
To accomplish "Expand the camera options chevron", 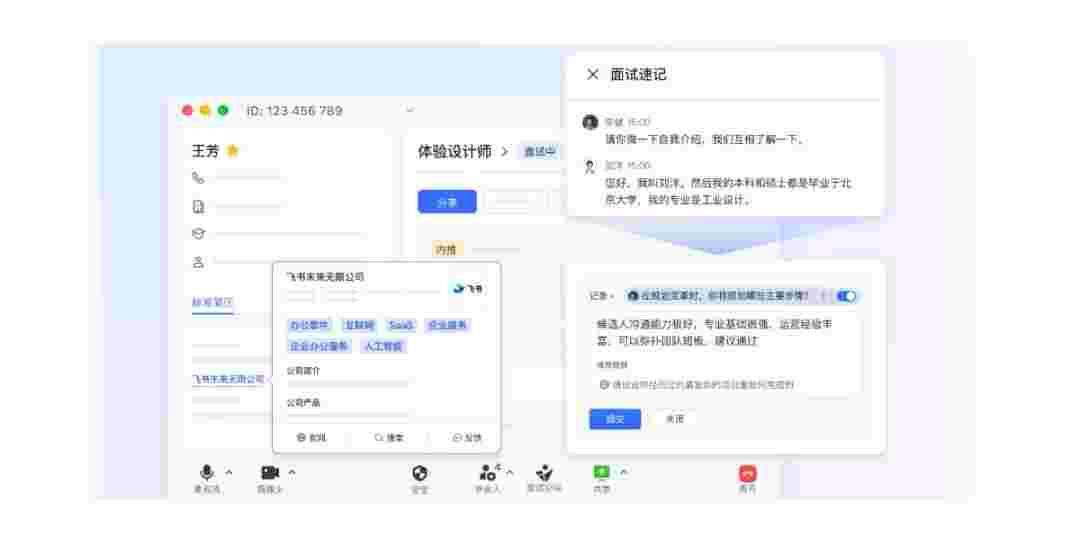I will tap(292, 472).
